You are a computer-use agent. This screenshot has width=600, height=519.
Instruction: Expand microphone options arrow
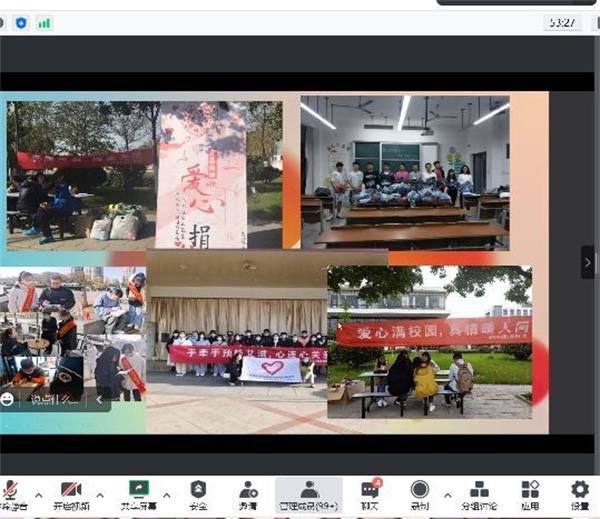point(39,494)
